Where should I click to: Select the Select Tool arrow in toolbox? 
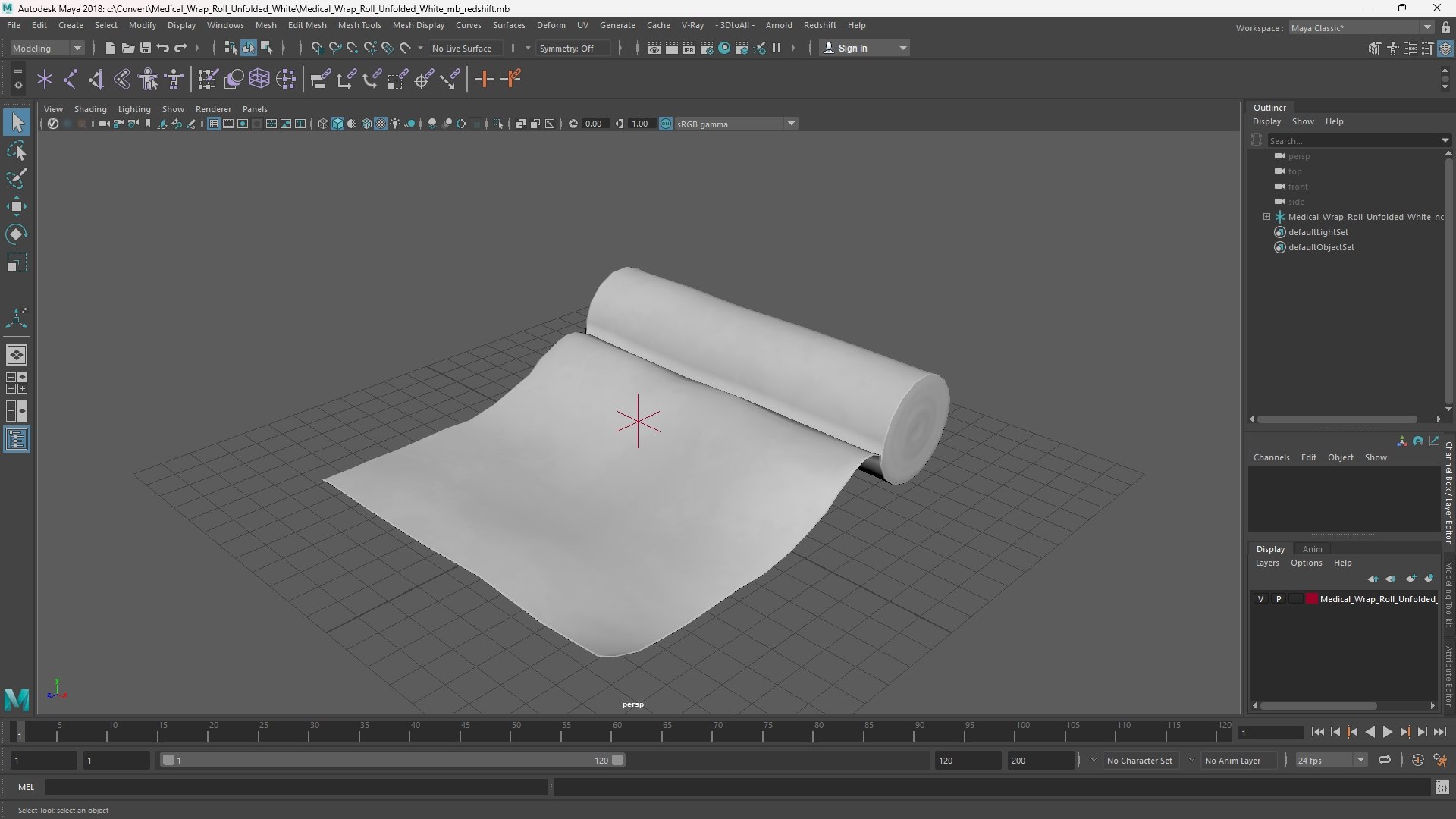(x=17, y=122)
